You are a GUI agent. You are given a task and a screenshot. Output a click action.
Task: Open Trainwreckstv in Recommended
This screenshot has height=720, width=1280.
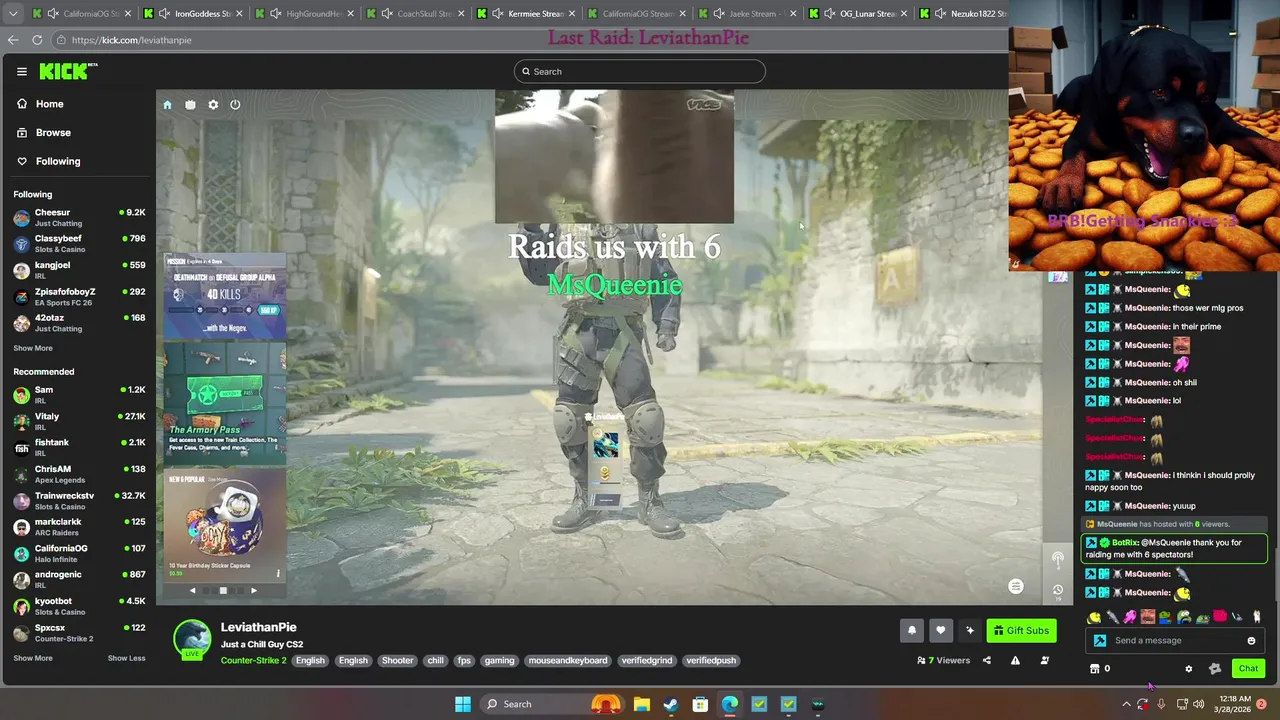tap(79, 500)
